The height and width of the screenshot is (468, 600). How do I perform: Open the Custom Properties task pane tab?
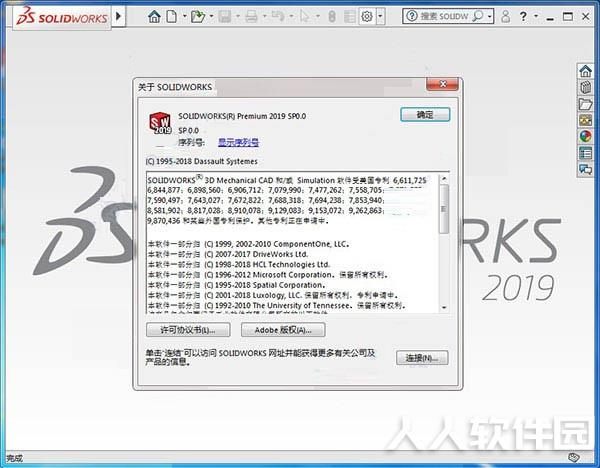click(x=585, y=153)
